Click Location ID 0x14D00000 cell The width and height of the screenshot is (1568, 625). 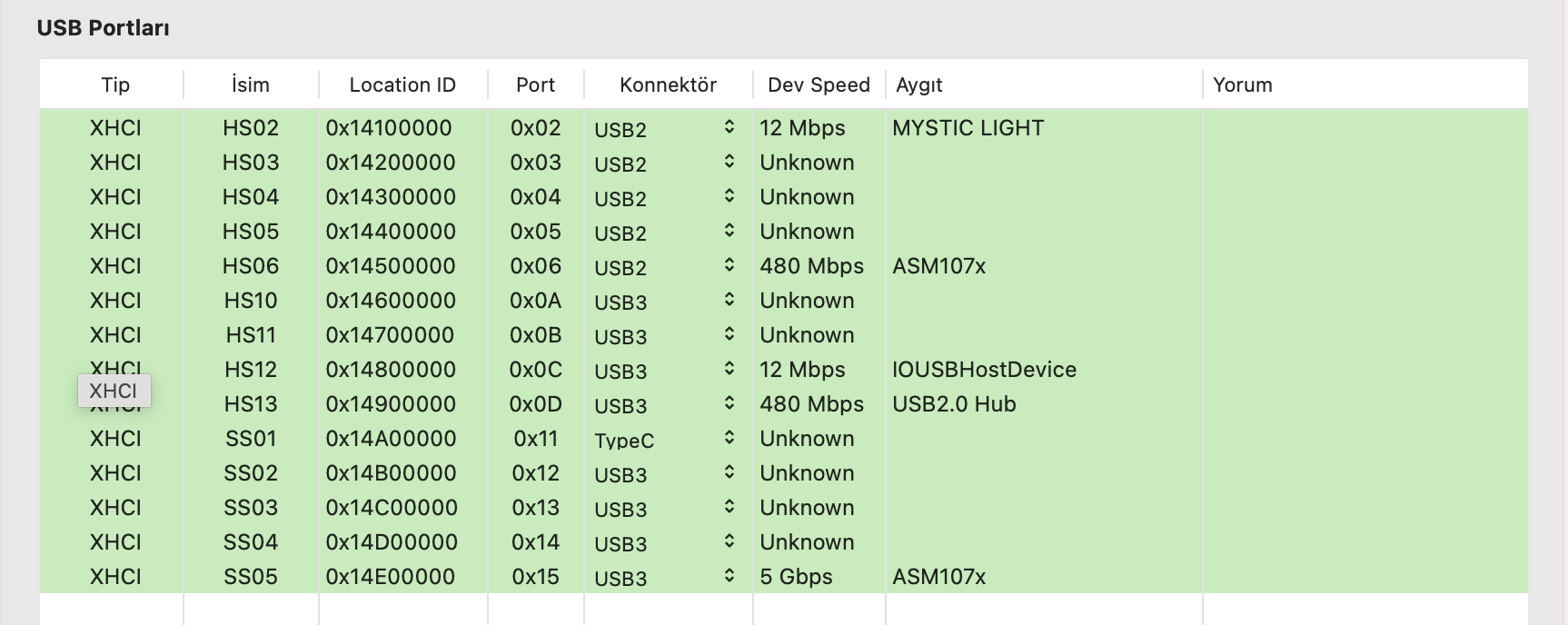392,542
